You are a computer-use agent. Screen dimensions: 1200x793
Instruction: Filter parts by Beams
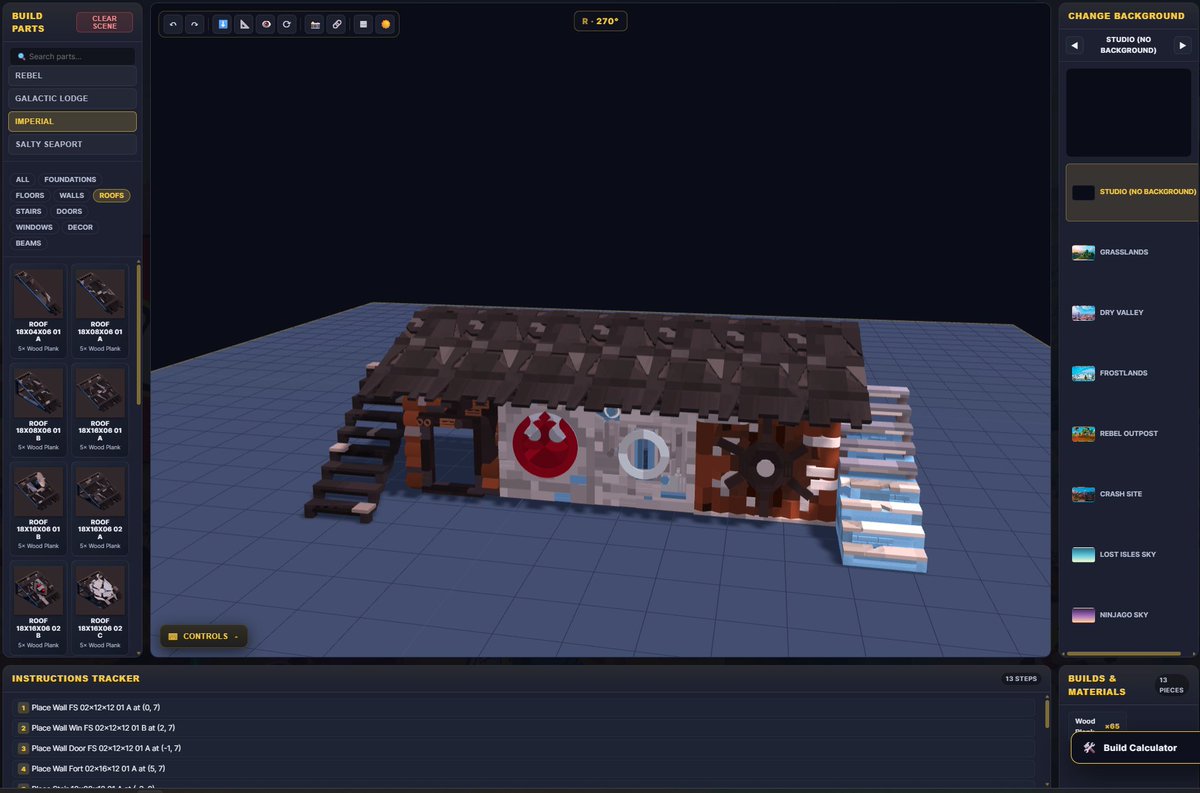click(x=28, y=244)
